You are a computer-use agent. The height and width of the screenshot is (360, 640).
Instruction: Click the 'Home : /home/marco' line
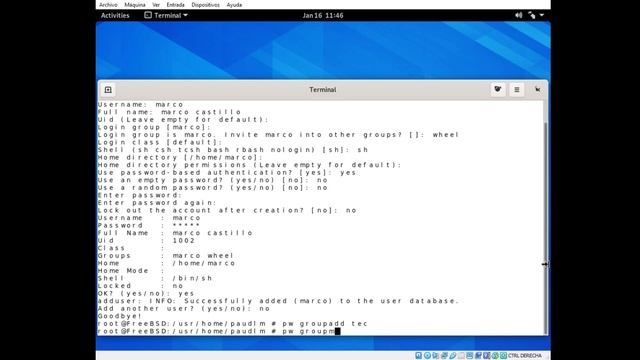pos(167,263)
